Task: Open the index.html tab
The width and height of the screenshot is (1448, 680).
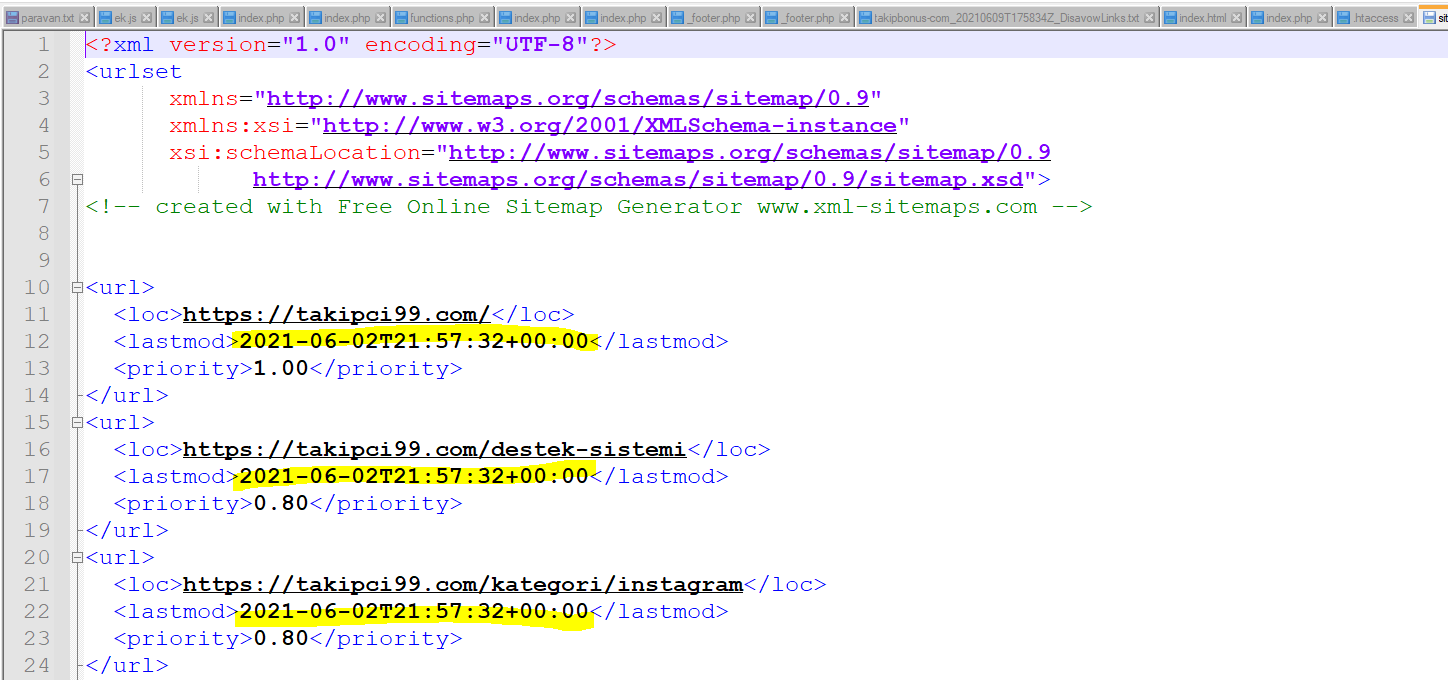Action: [x=1202, y=18]
